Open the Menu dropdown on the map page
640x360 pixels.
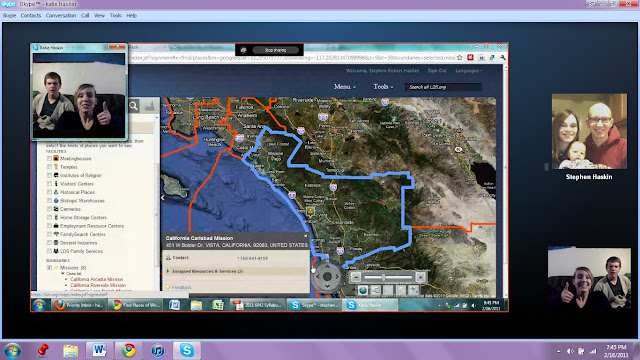click(344, 87)
